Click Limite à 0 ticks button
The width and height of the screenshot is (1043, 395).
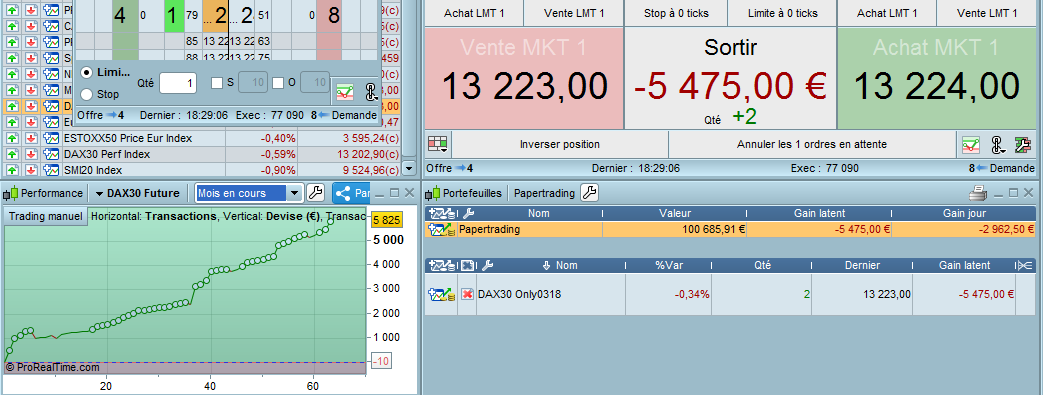pos(782,13)
